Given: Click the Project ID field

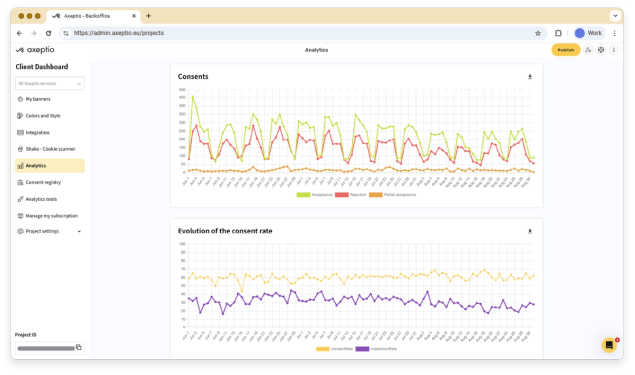Looking at the screenshot, I should coord(50,348).
